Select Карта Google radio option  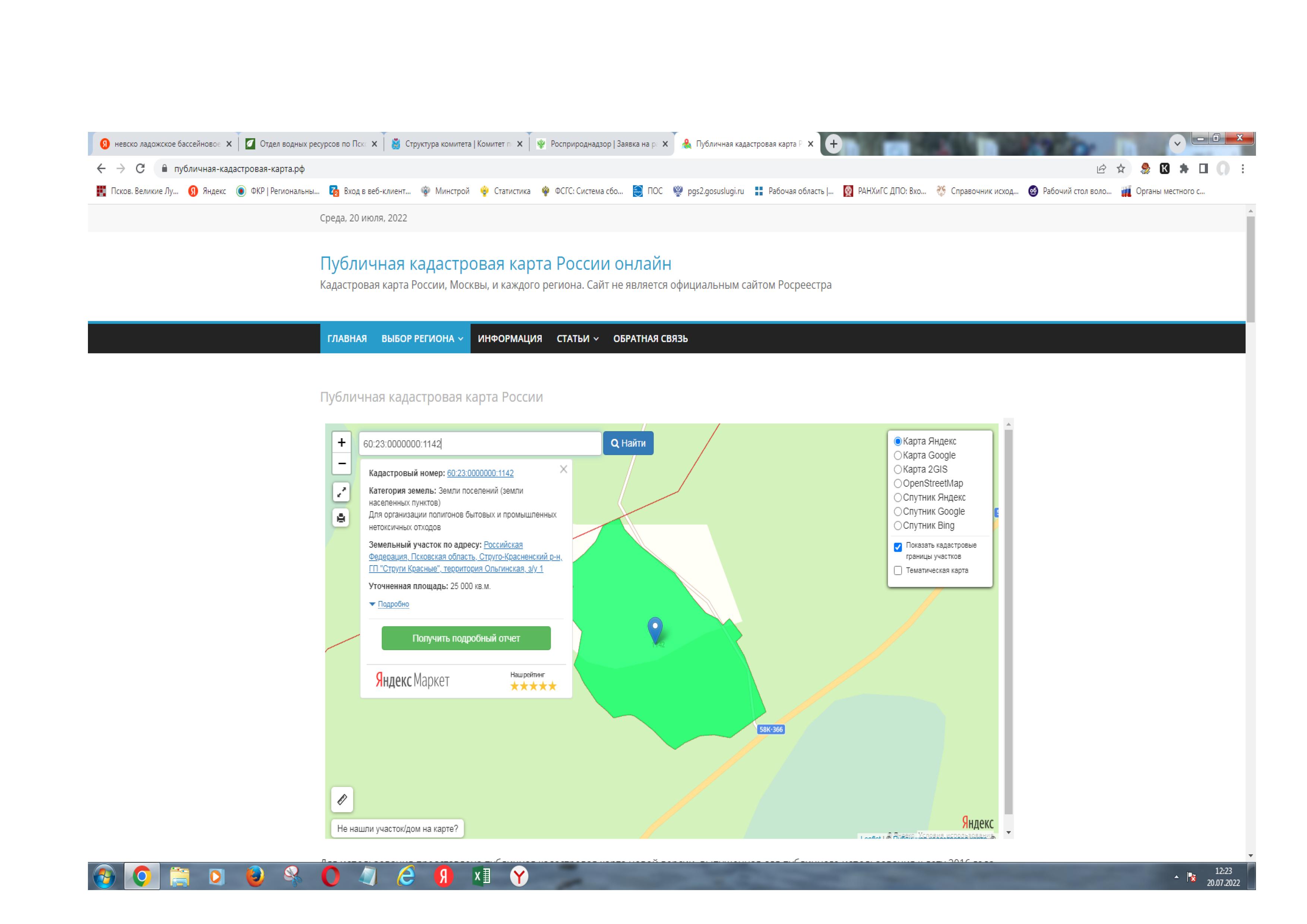pyautogui.click(x=898, y=455)
